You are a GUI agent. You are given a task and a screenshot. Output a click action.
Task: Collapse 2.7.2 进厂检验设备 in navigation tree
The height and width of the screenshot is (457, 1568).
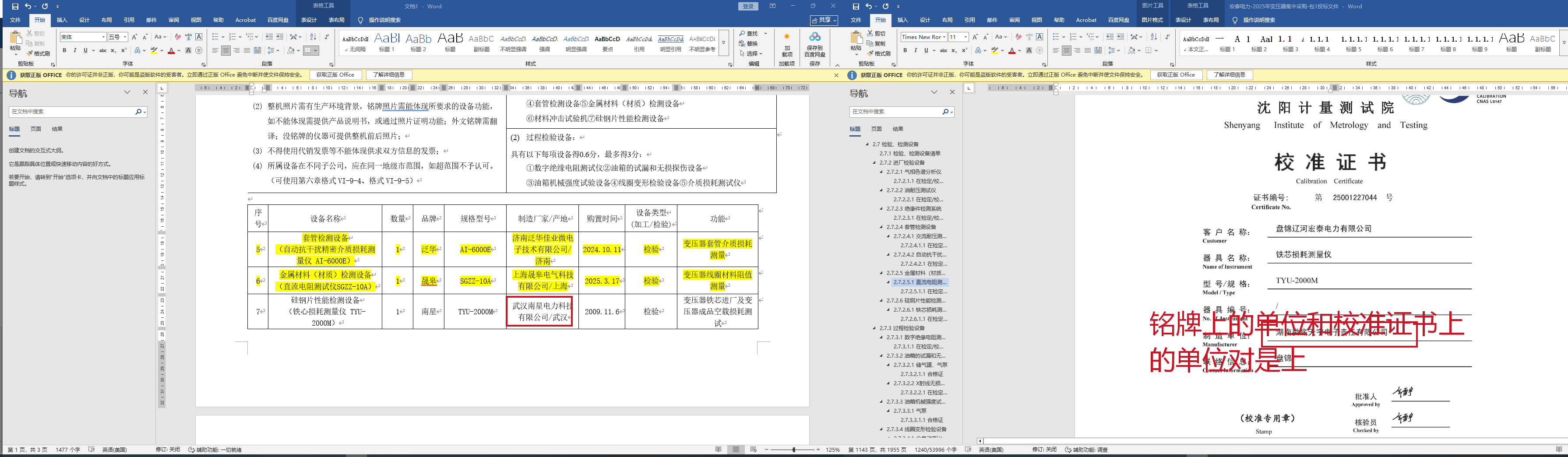[x=875, y=163]
